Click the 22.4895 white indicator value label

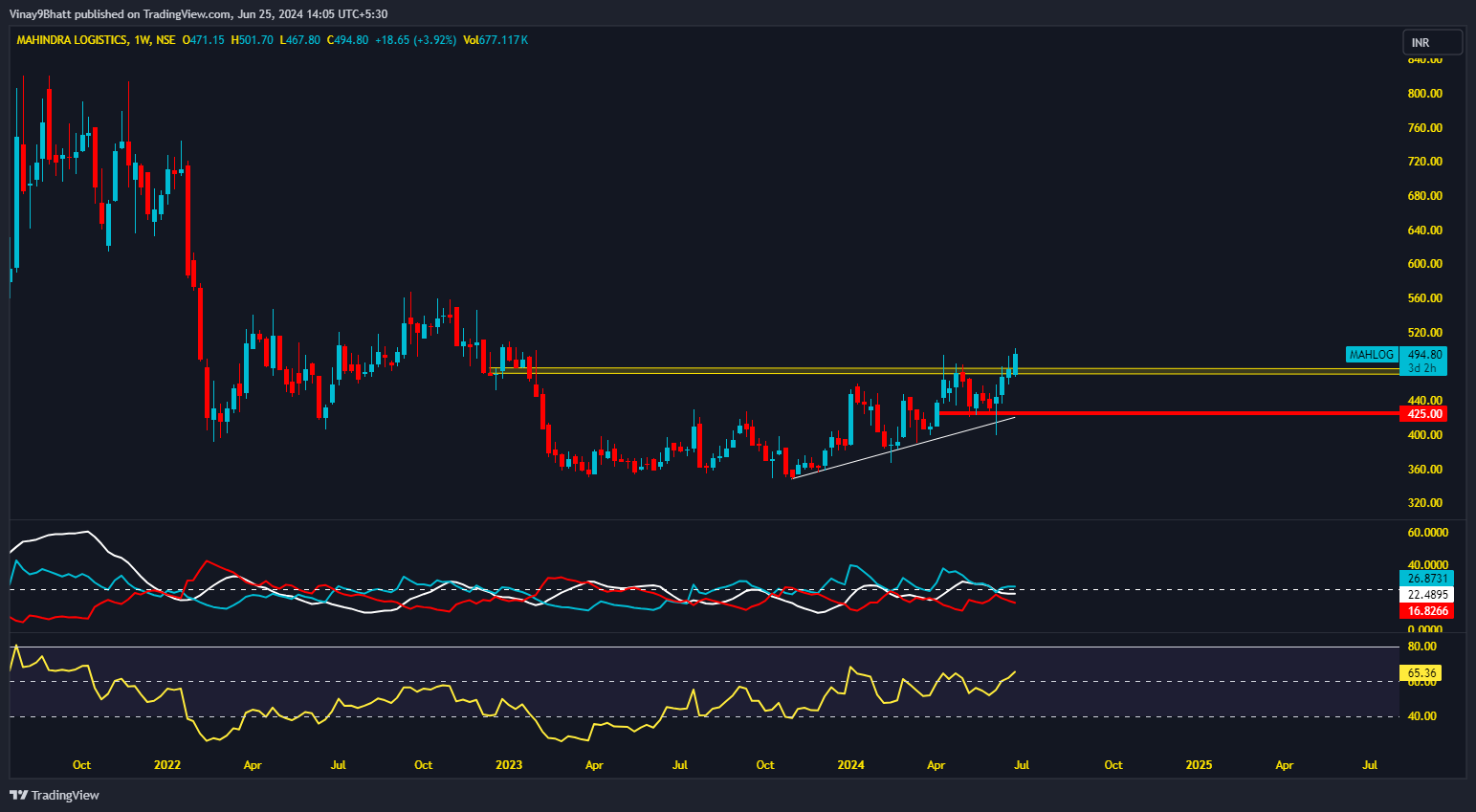(1426, 595)
